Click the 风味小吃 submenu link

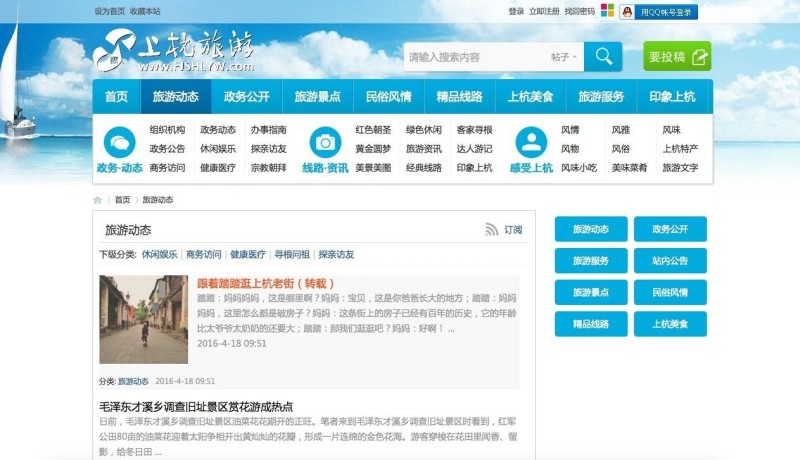pyautogui.click(x=579, y=168)
